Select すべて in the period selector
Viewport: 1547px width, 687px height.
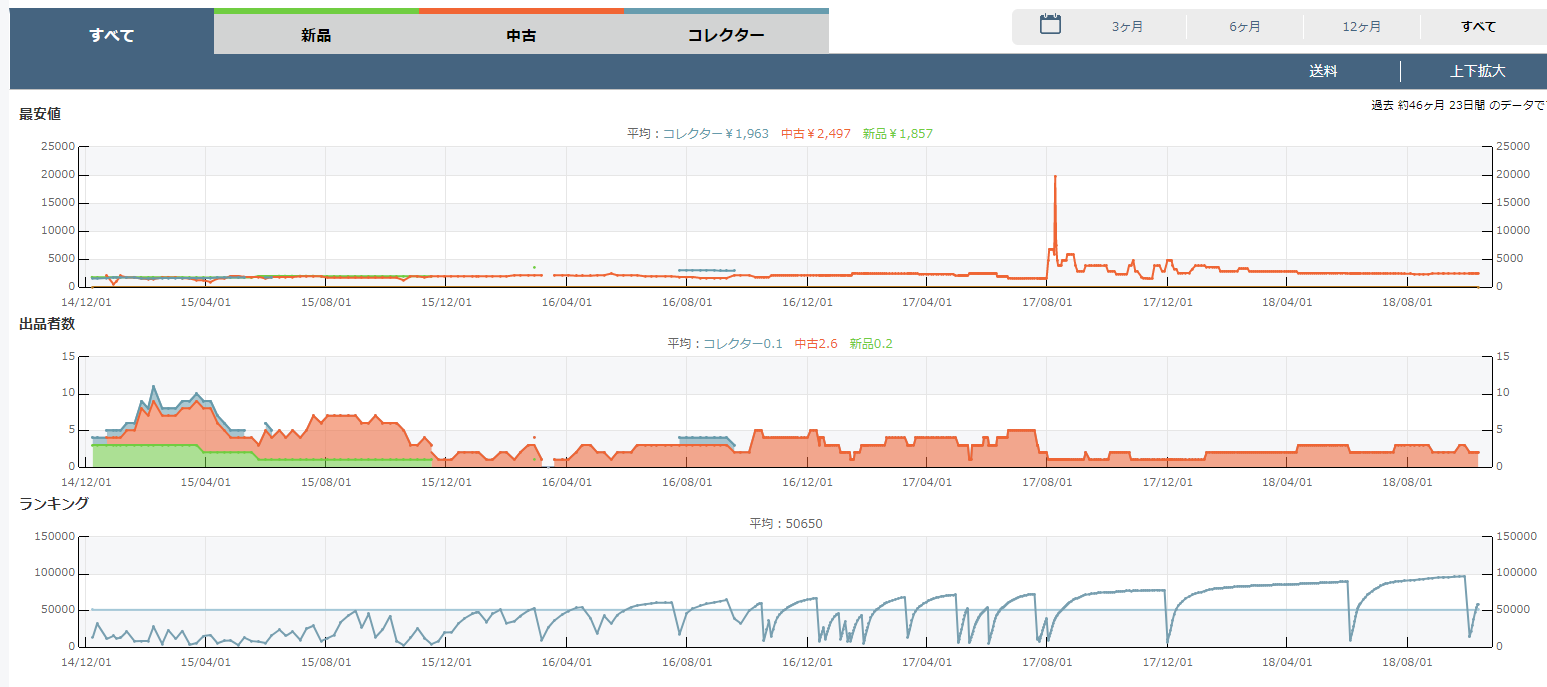pyautogui.click(x=1478, y=27)
